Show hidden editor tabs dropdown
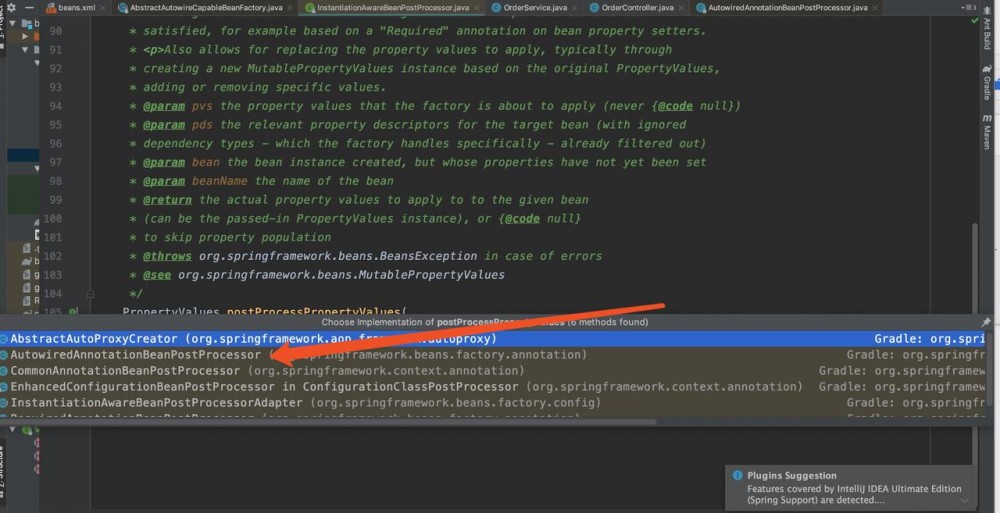The image size is (1000, 513). click(x=967, y=8)
